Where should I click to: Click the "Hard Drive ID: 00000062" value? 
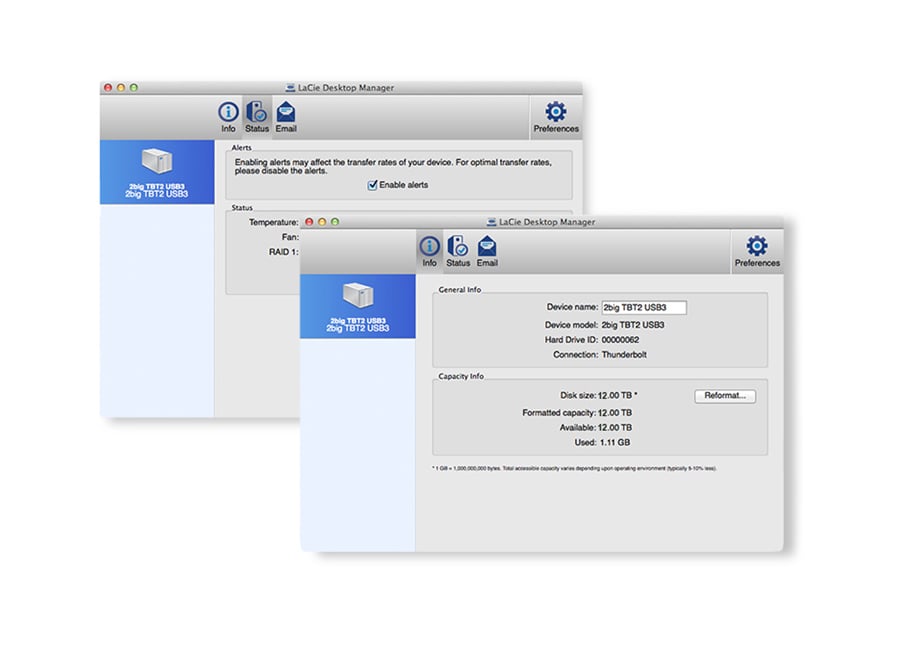pos(620,340)
